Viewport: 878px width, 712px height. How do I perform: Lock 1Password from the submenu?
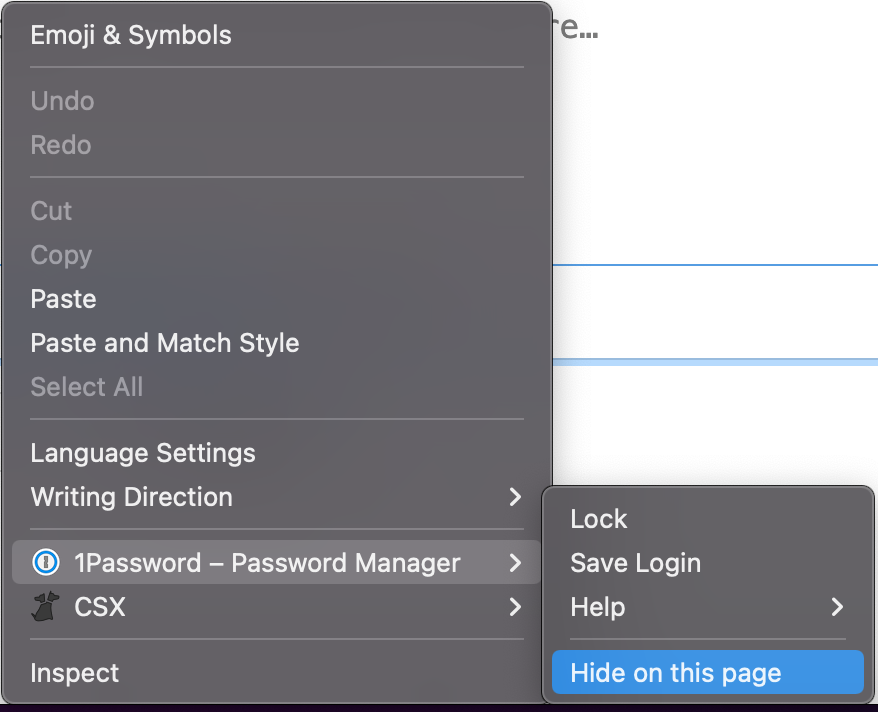click(599, 519)
